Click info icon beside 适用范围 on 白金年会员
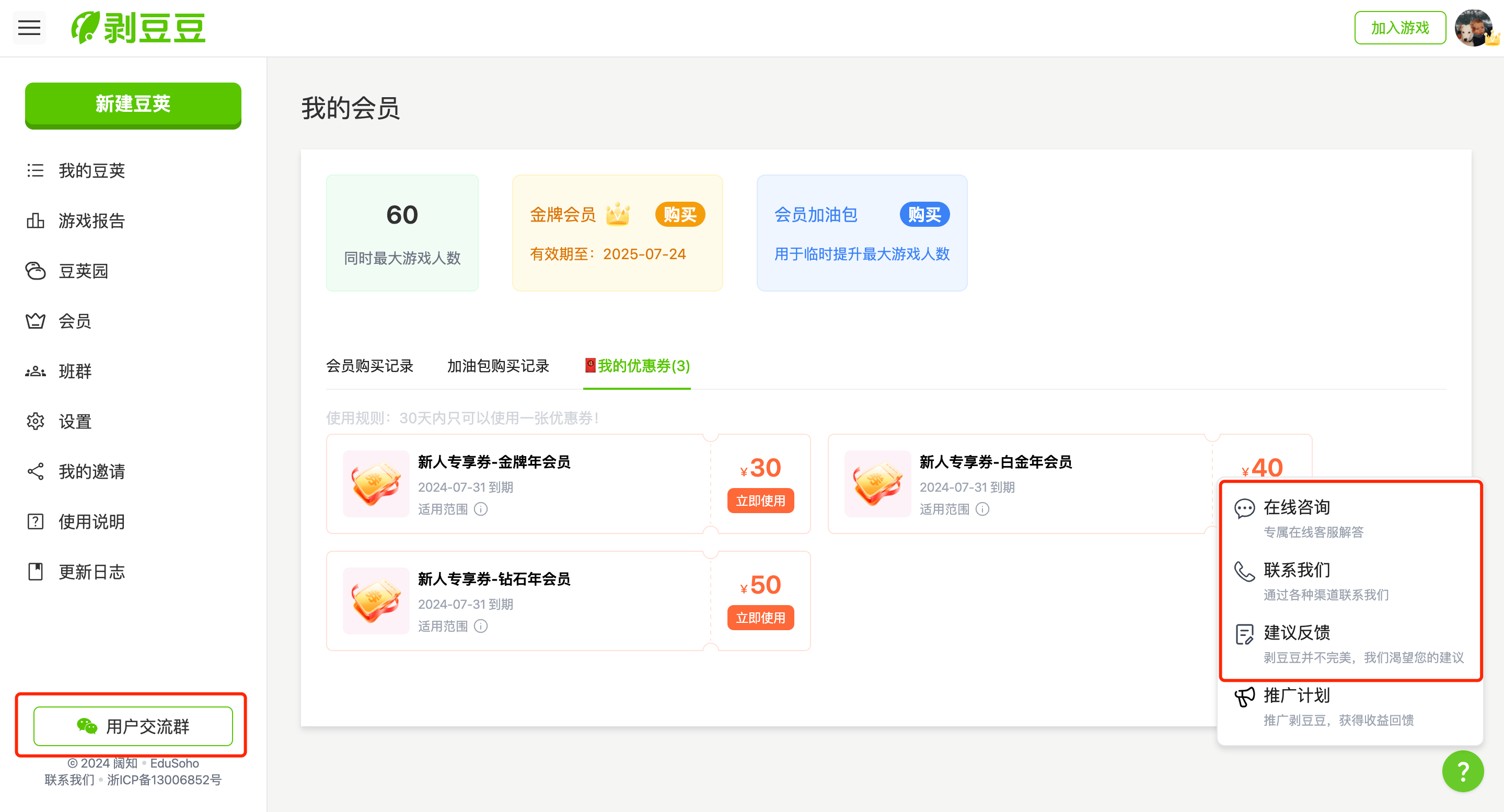 tap(982, 508)
